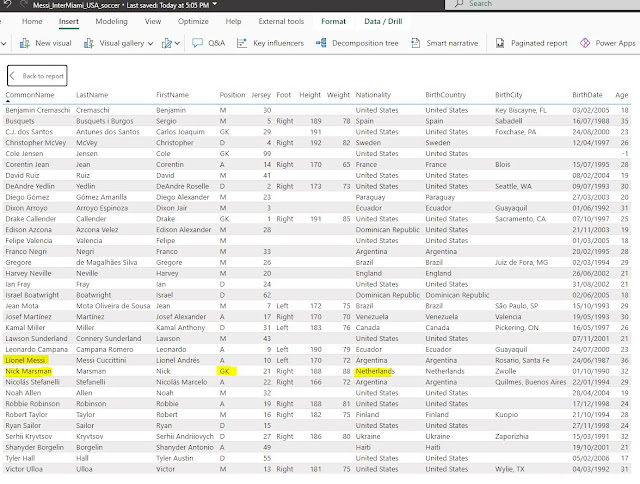Click the undo arrow in title bar
Image resolution: width=640 pixels, height=484 pixels.
point(7,4)
